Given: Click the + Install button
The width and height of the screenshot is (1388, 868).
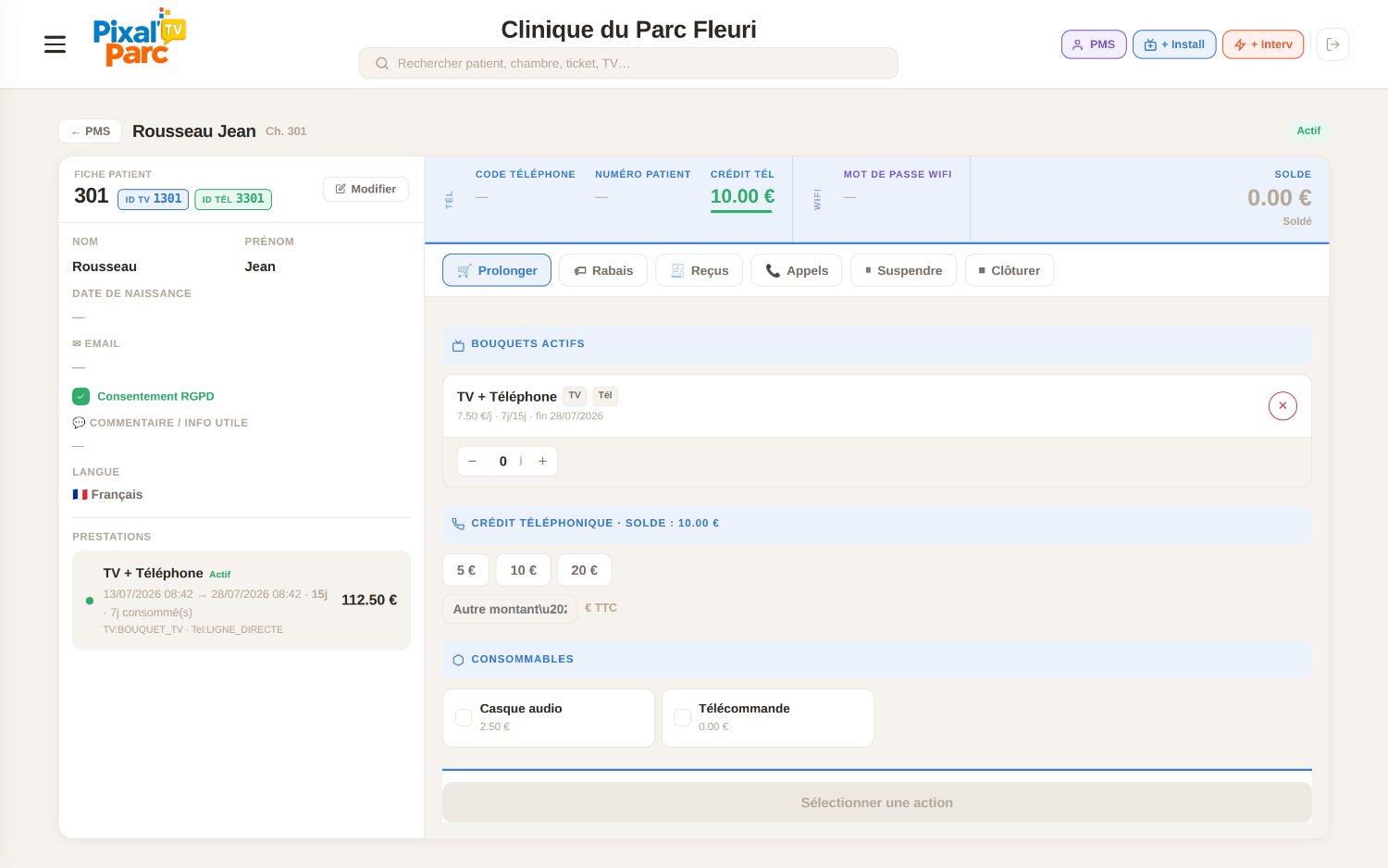Looking at the screenshot, I should point(1174,44).
